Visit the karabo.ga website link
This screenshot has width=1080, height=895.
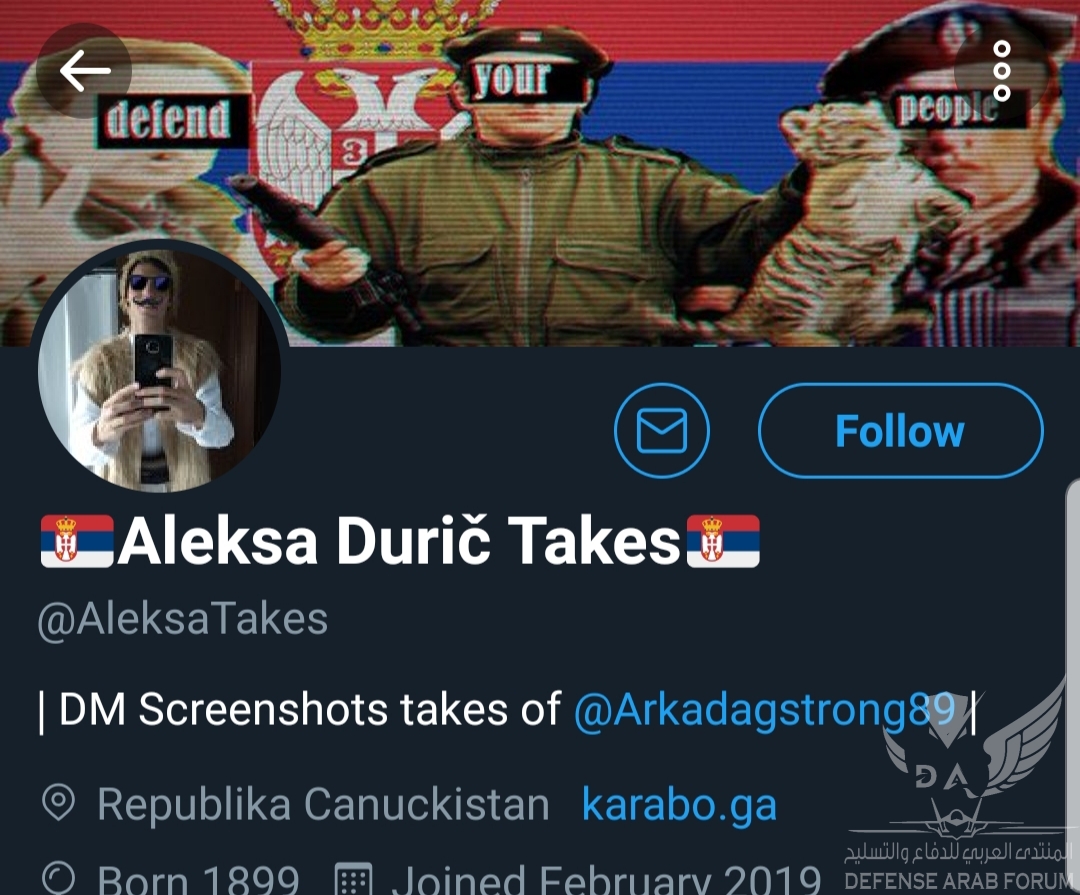(x=679, y=804)
